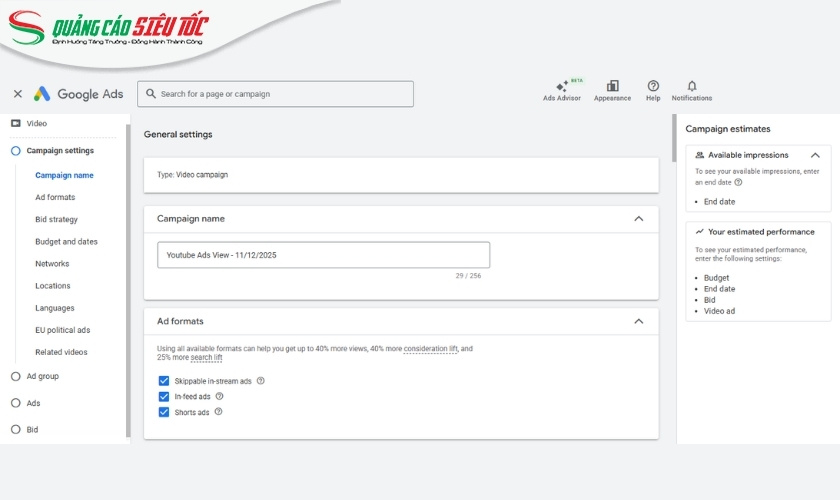Collapse the Ad formats section
Viewport: 840px width, 500px height.
(x=639, y=322)
